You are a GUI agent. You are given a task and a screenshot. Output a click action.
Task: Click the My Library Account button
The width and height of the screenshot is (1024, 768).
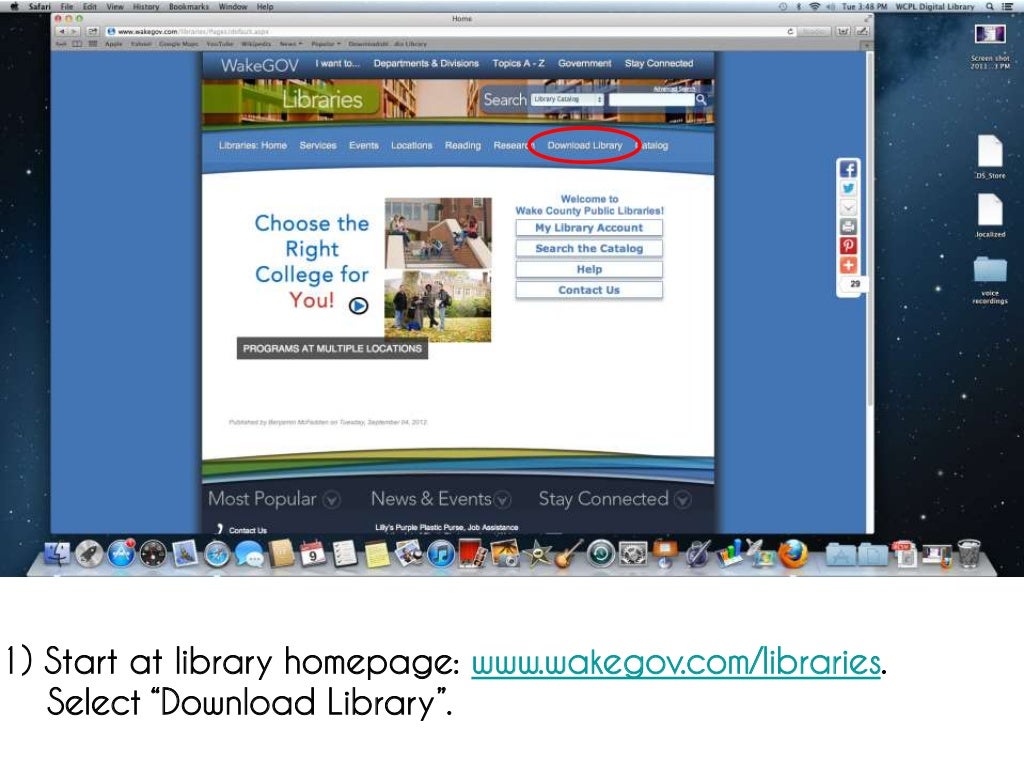click(589, 227)
